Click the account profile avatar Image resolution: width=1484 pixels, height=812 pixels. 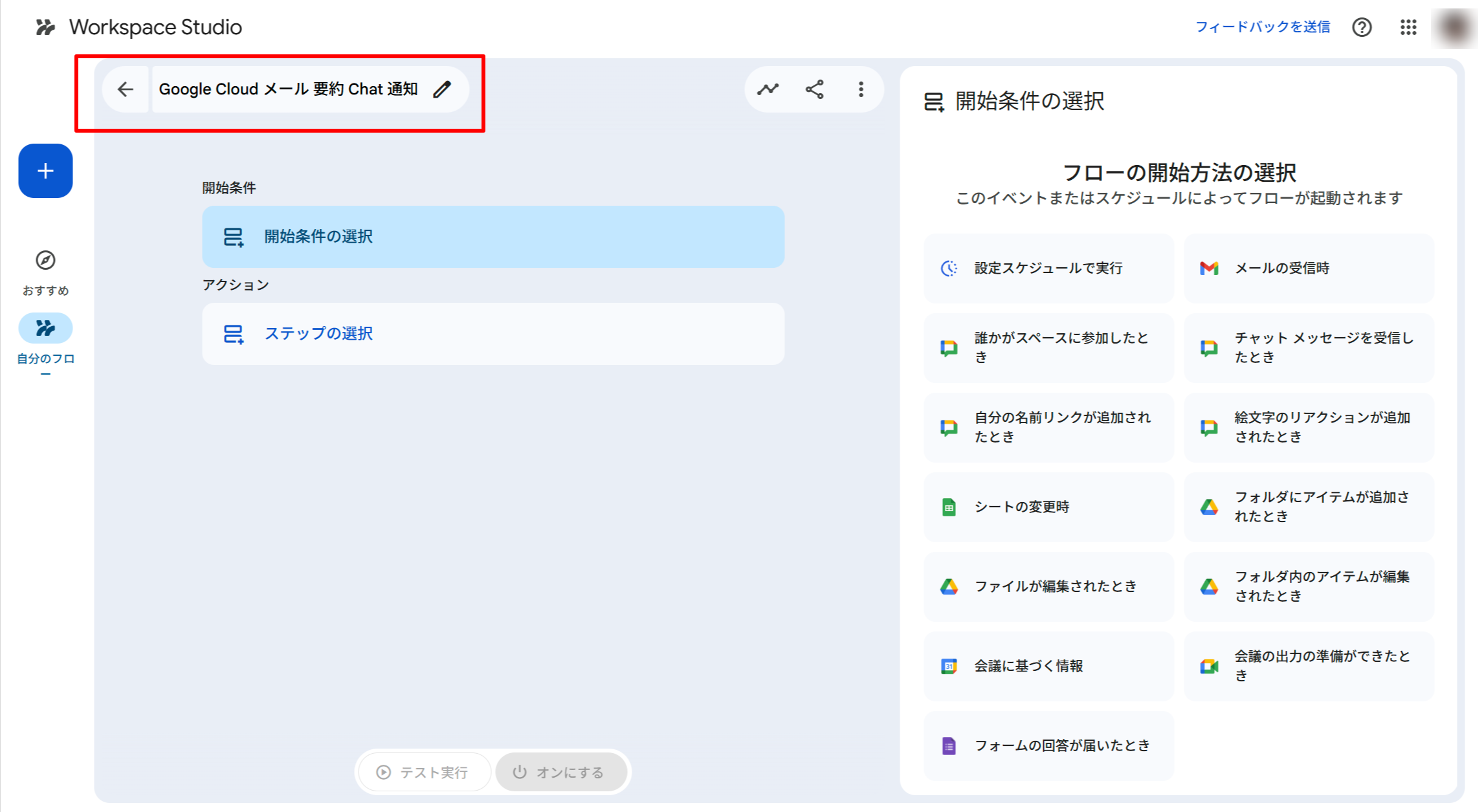[1454, 27]
